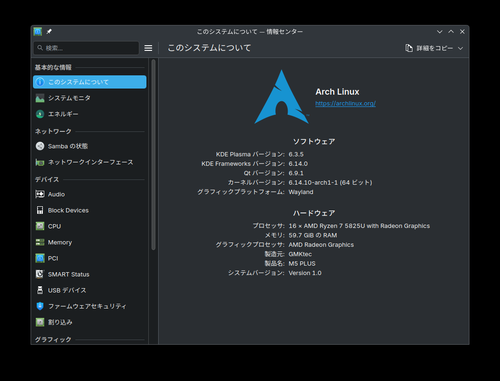Click the Samba の状態 icon

point(40,146)
